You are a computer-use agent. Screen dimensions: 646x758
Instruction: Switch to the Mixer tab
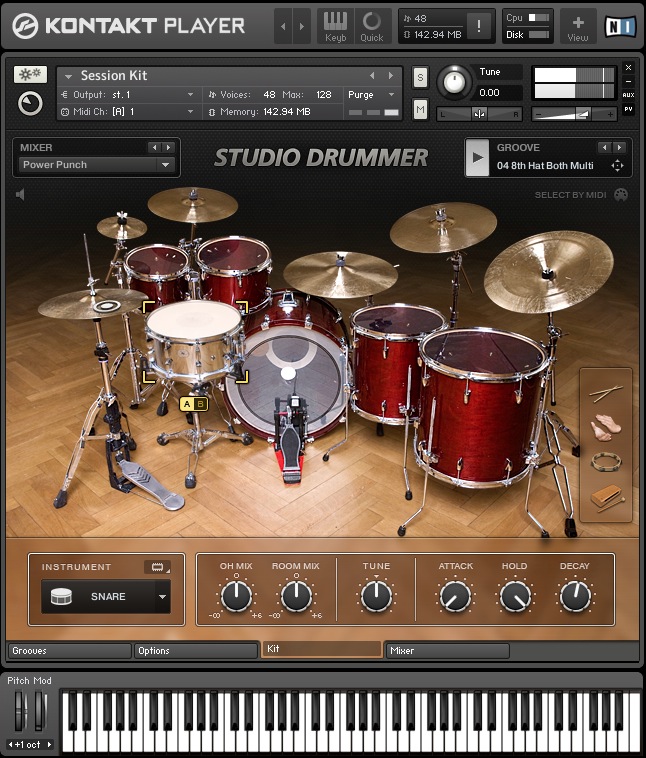pos(447,651)
